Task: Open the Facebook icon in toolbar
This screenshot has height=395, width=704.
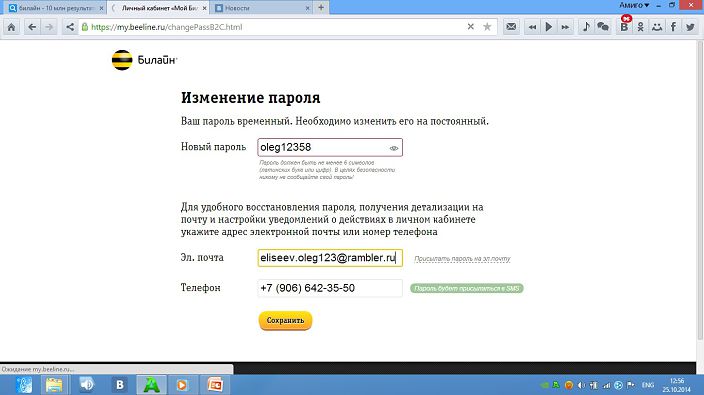Action: tap(673, 27)
